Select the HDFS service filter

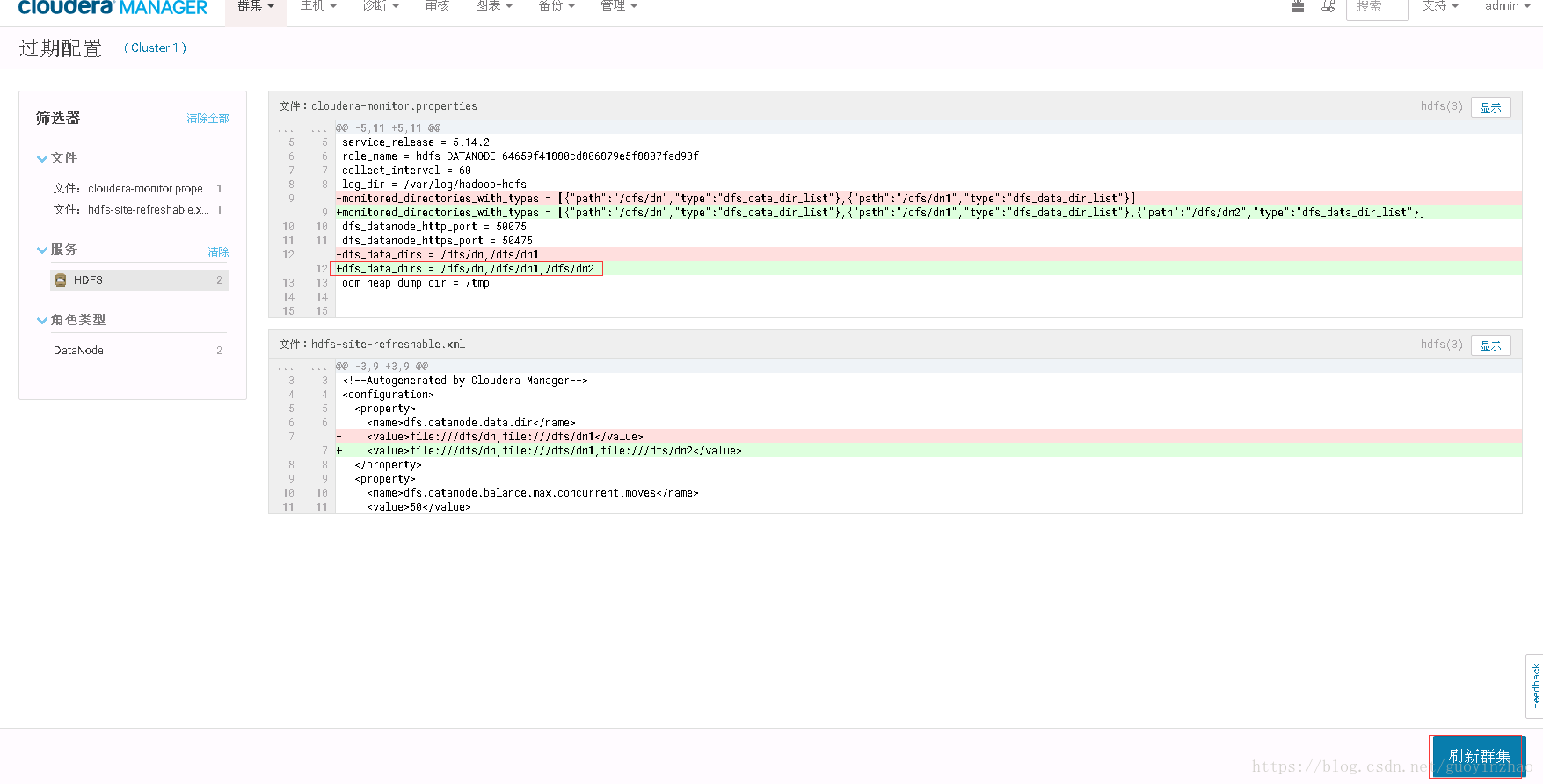coord(140,280)
